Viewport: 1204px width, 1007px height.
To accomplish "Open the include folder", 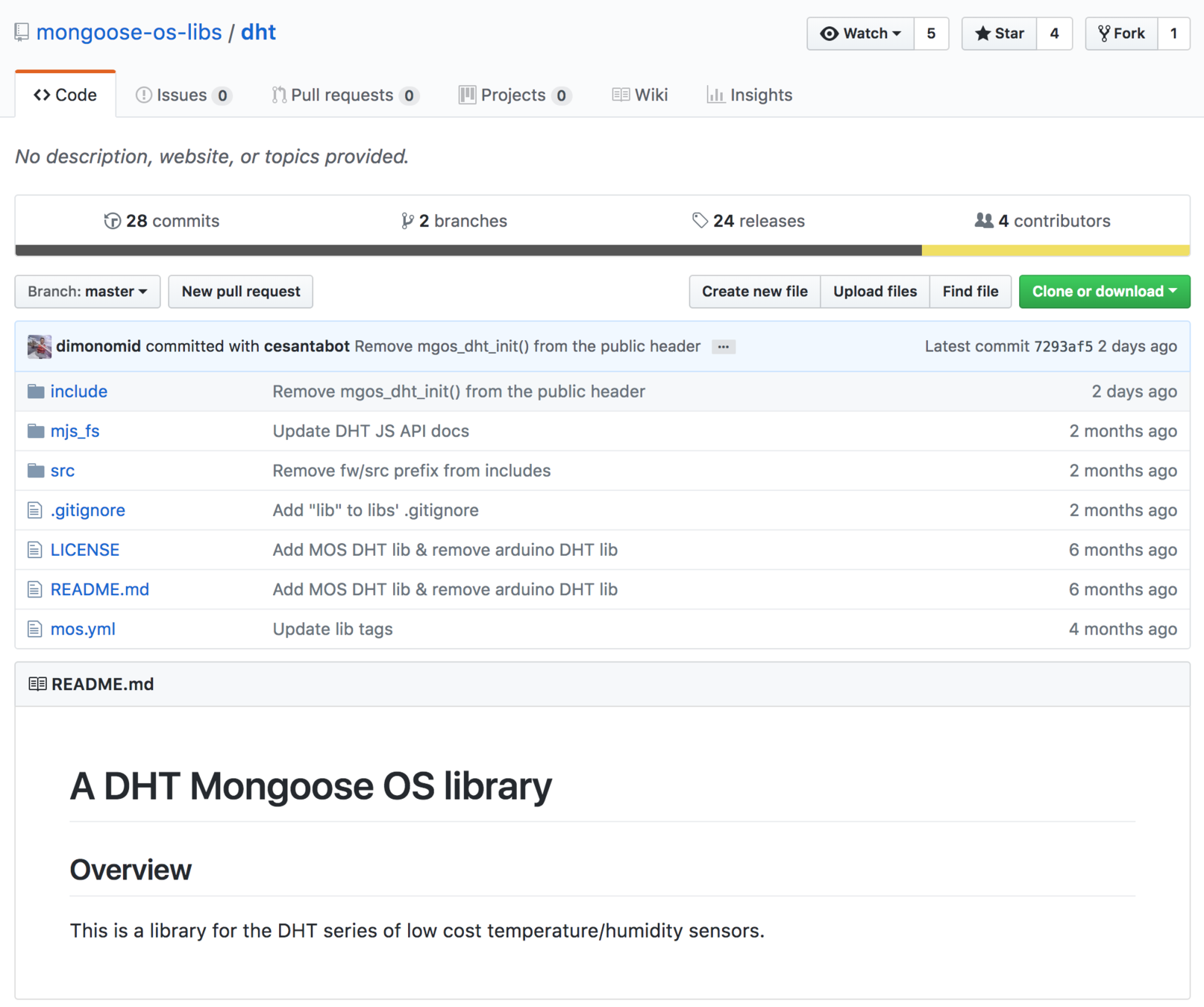I will (x=79, y=392).
